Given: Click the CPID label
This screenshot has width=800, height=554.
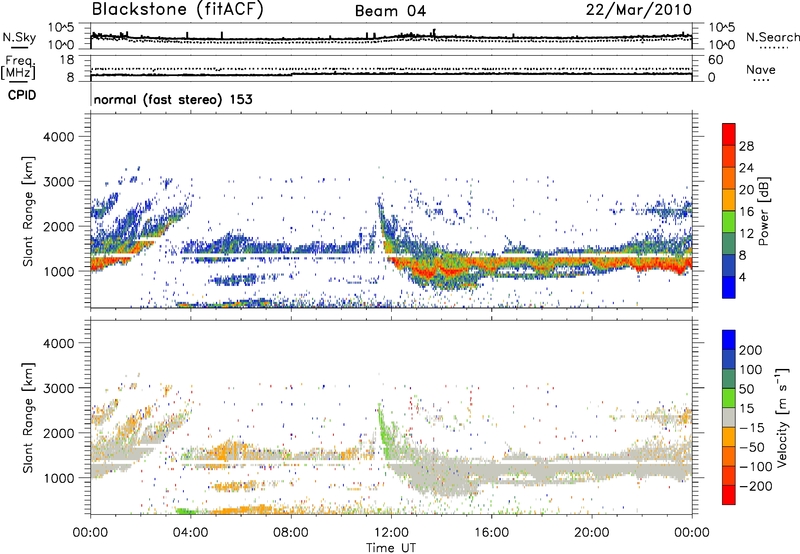Looking at the screenshot, I should coord(22,95).
